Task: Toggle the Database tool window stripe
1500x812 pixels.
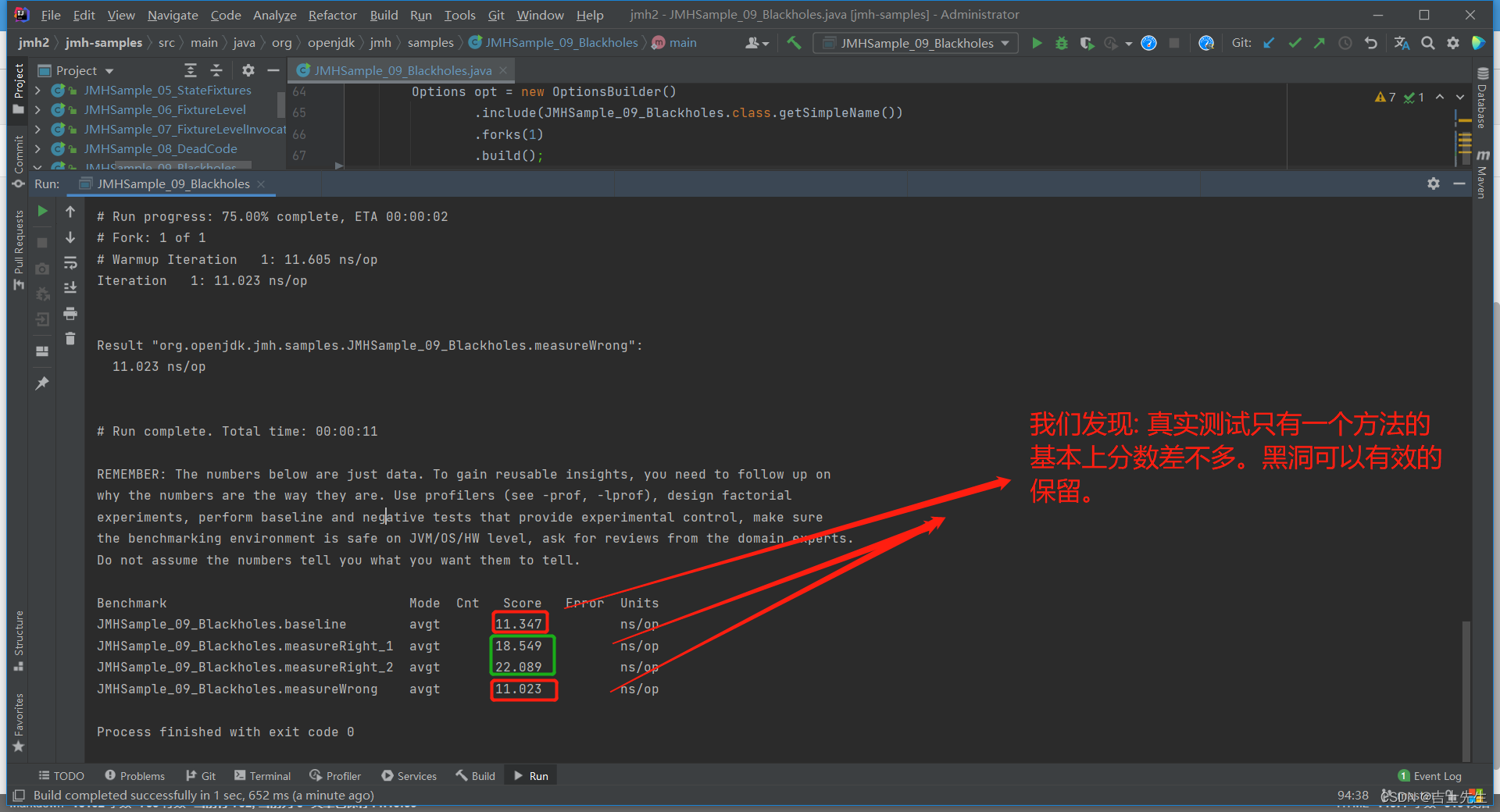Action: coord(1481,98)
